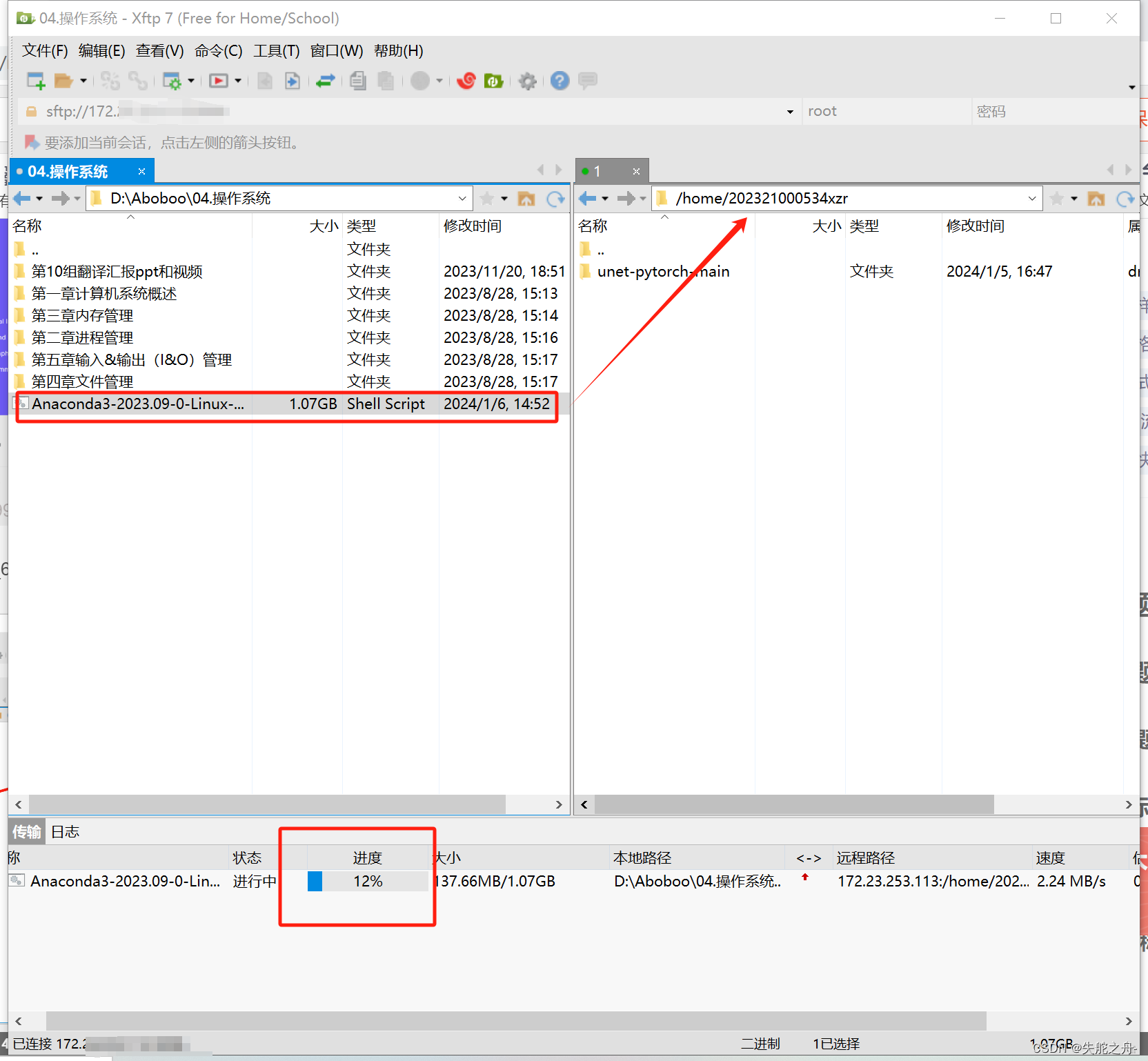This screenshot has width=1148, height=1061.
Task: Refresh the local pane listing
Action: [x=555, y=199]
